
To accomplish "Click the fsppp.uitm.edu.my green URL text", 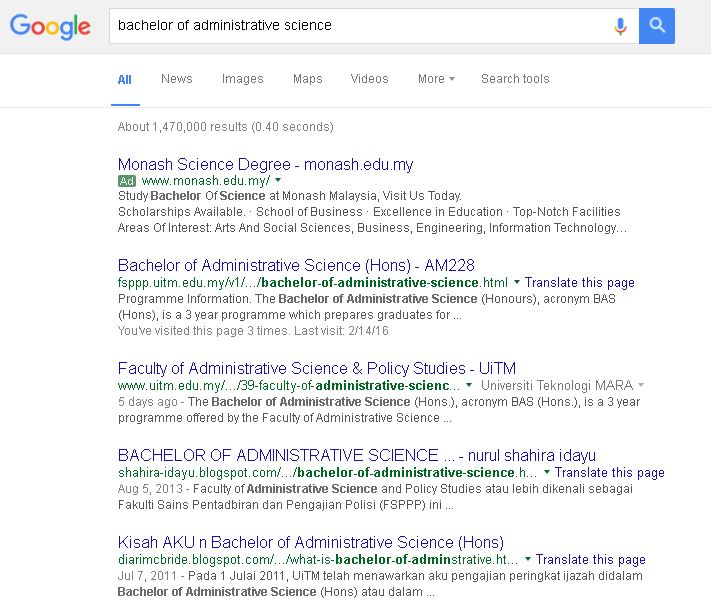I will point(313,283).
